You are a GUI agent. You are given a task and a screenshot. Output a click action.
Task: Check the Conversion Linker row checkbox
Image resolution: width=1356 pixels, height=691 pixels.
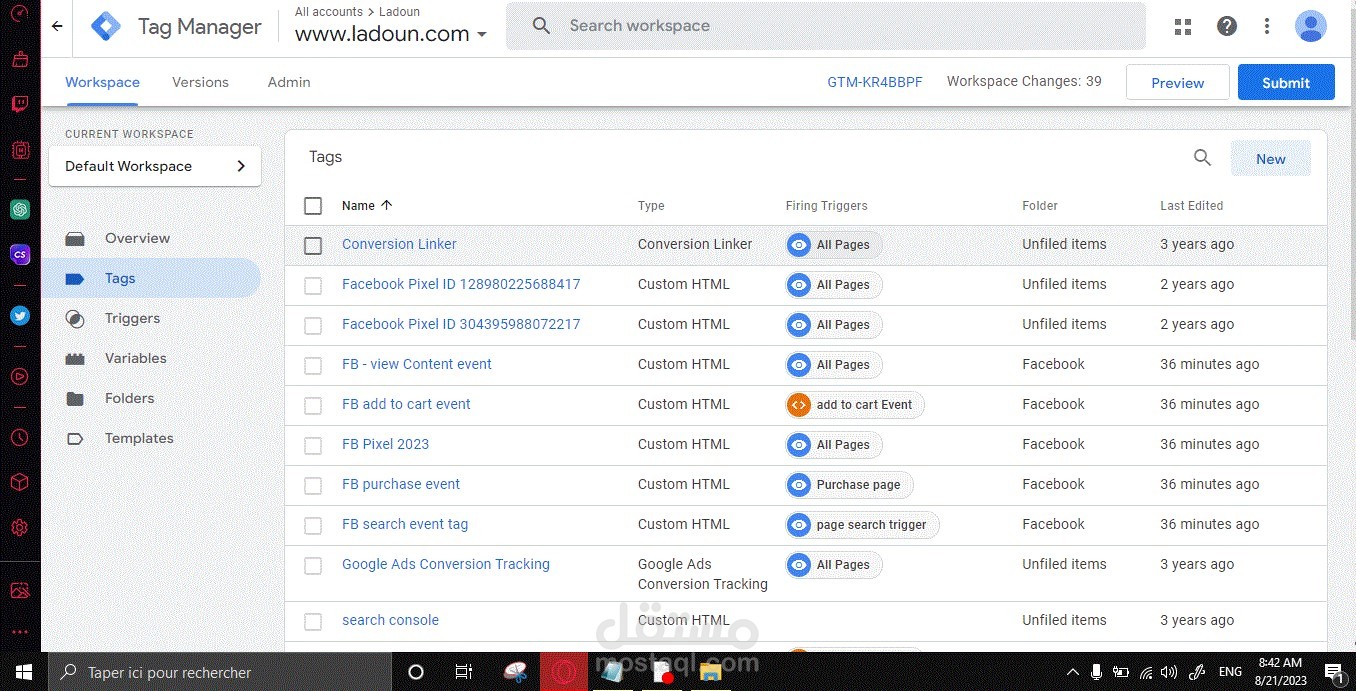[x=313, y=246]
